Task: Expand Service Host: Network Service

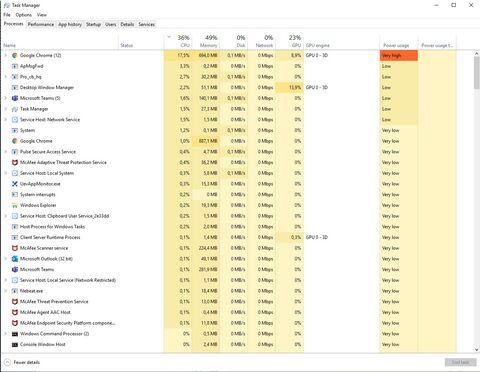Action: [6, 119]
